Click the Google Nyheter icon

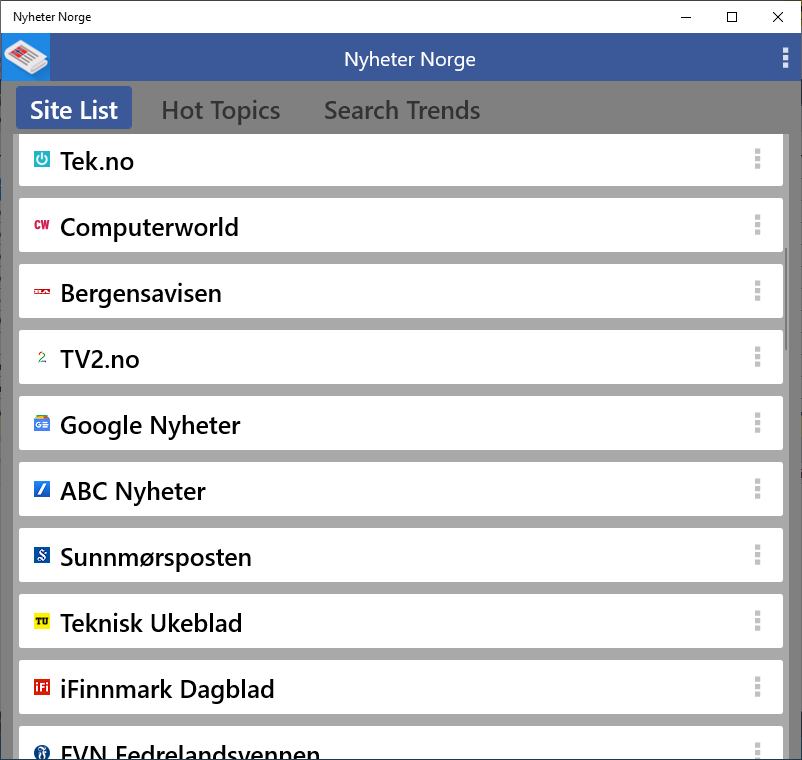[x=39, y=423]
